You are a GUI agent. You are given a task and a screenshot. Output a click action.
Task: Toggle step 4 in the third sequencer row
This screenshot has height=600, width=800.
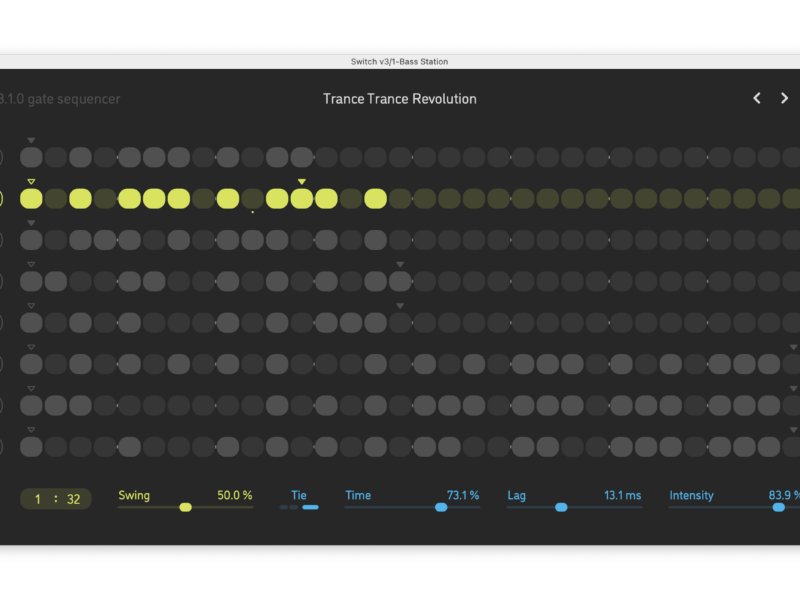105,240
